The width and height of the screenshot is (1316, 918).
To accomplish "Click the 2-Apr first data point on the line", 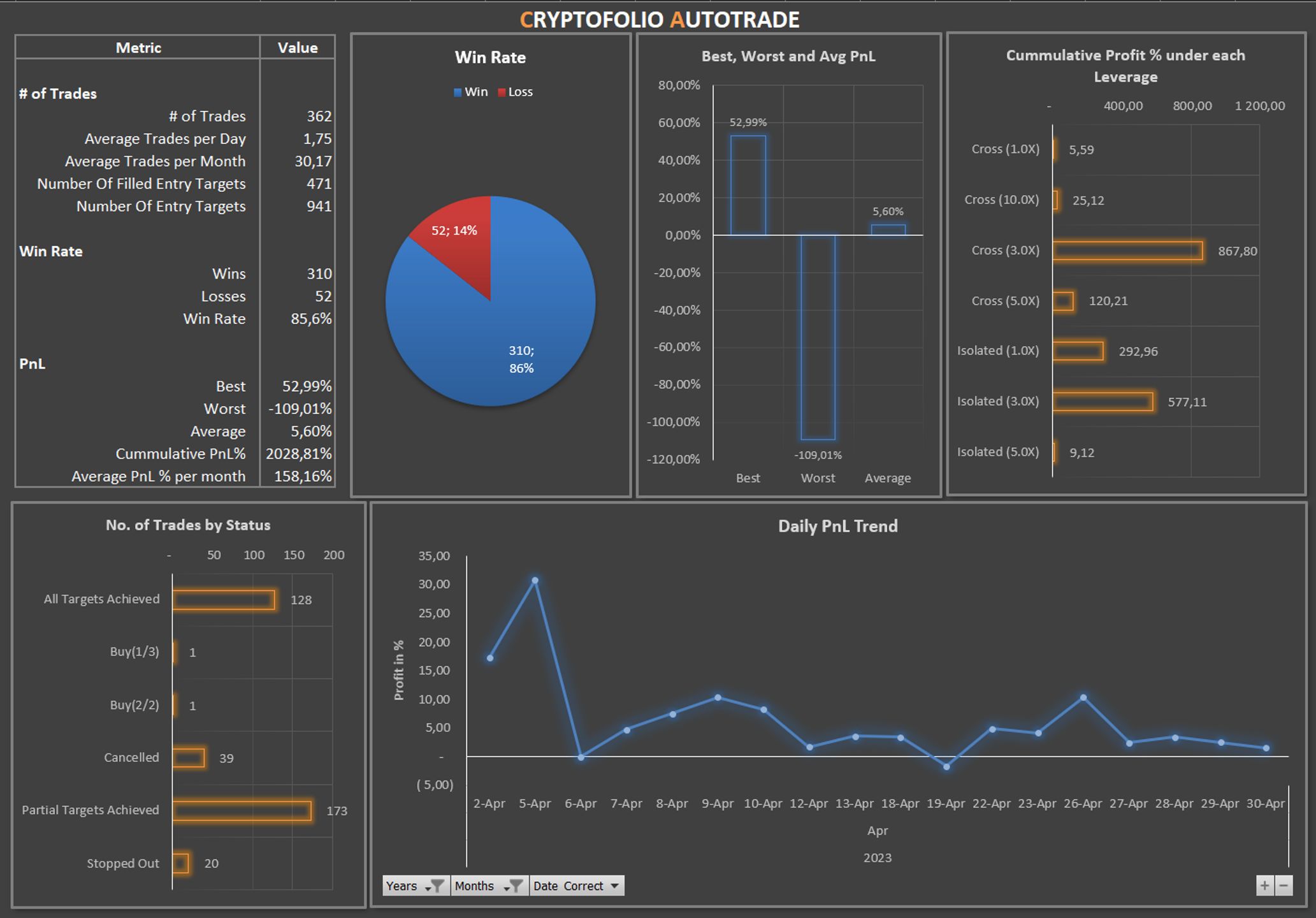I will pos(490,658).
